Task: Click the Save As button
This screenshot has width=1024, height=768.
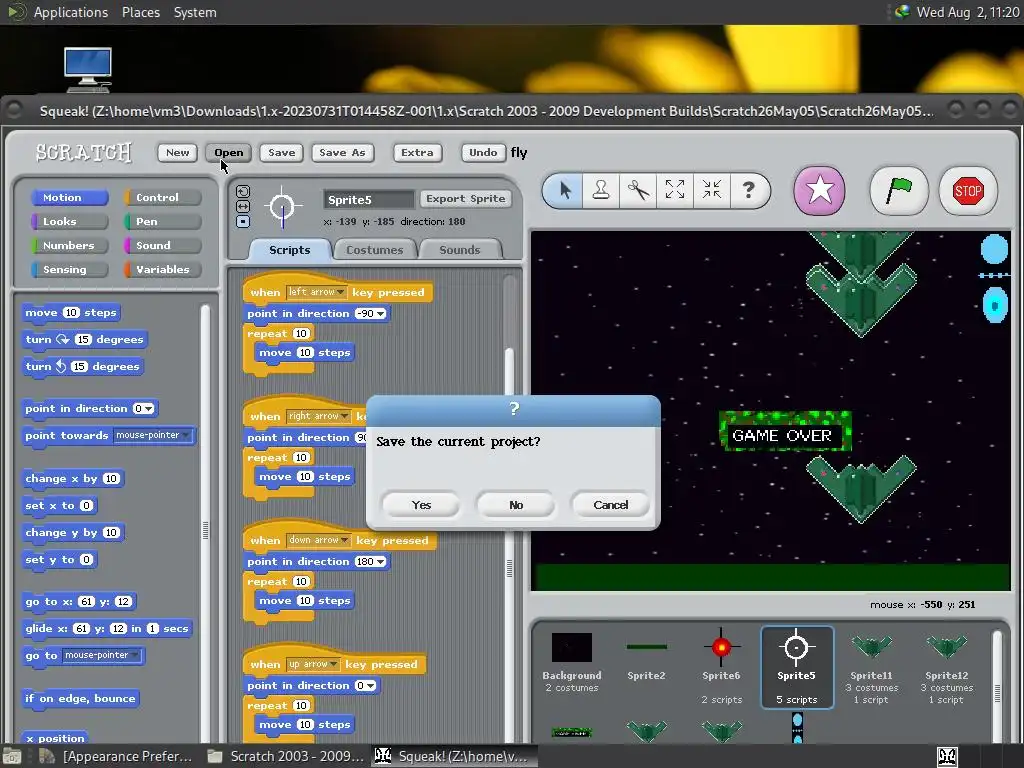Action: (x=342, y=152)
